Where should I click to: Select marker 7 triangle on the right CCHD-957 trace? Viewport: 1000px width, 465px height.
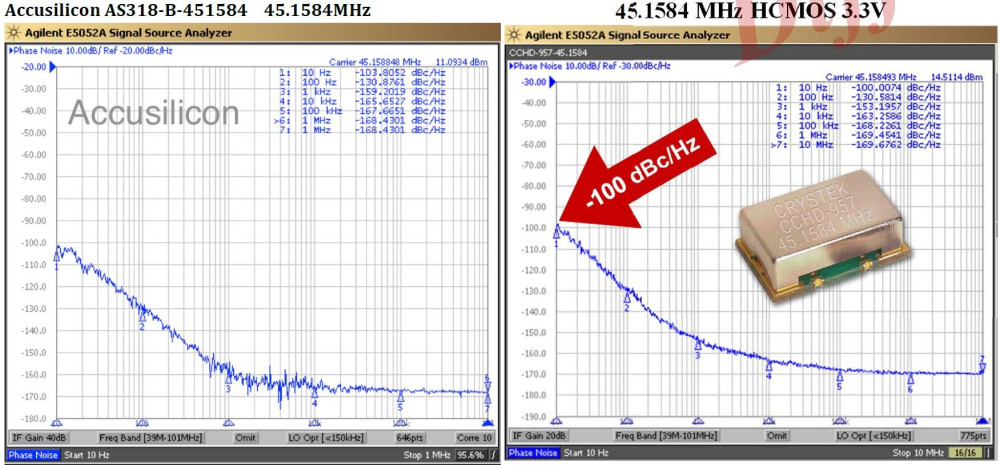[x=982, y=368]
